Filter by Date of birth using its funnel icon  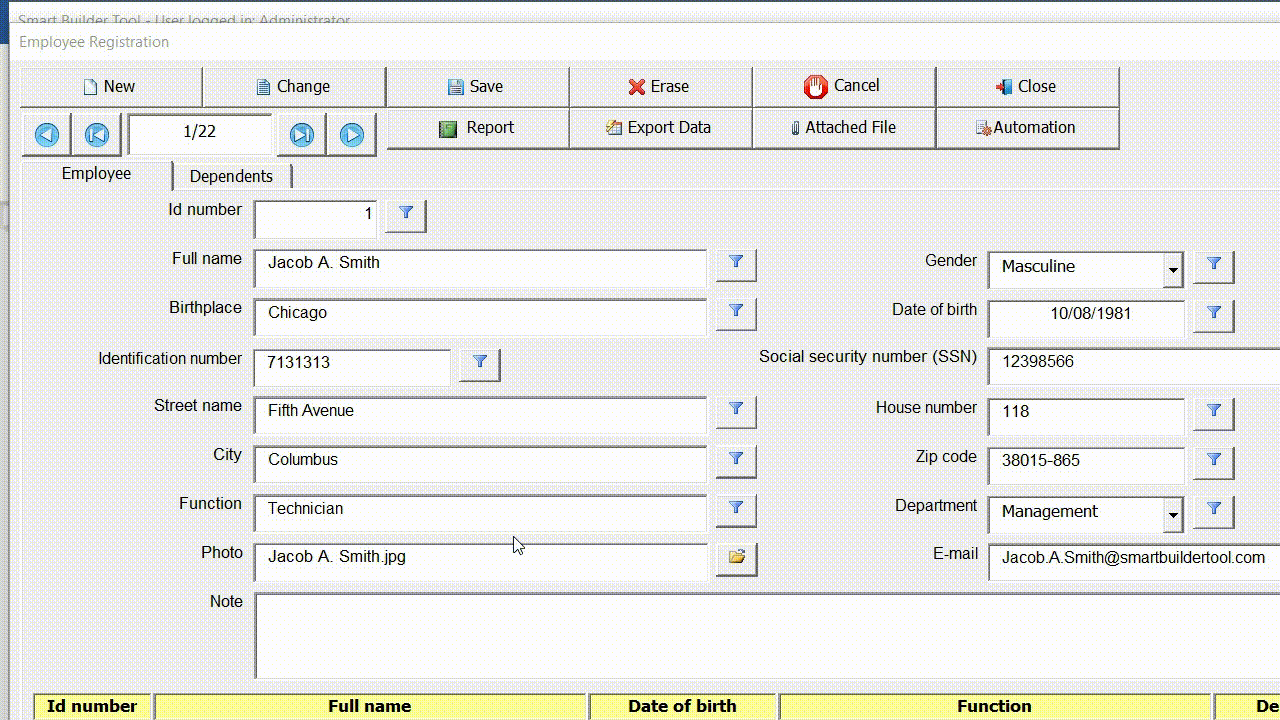pos(1213,314)
